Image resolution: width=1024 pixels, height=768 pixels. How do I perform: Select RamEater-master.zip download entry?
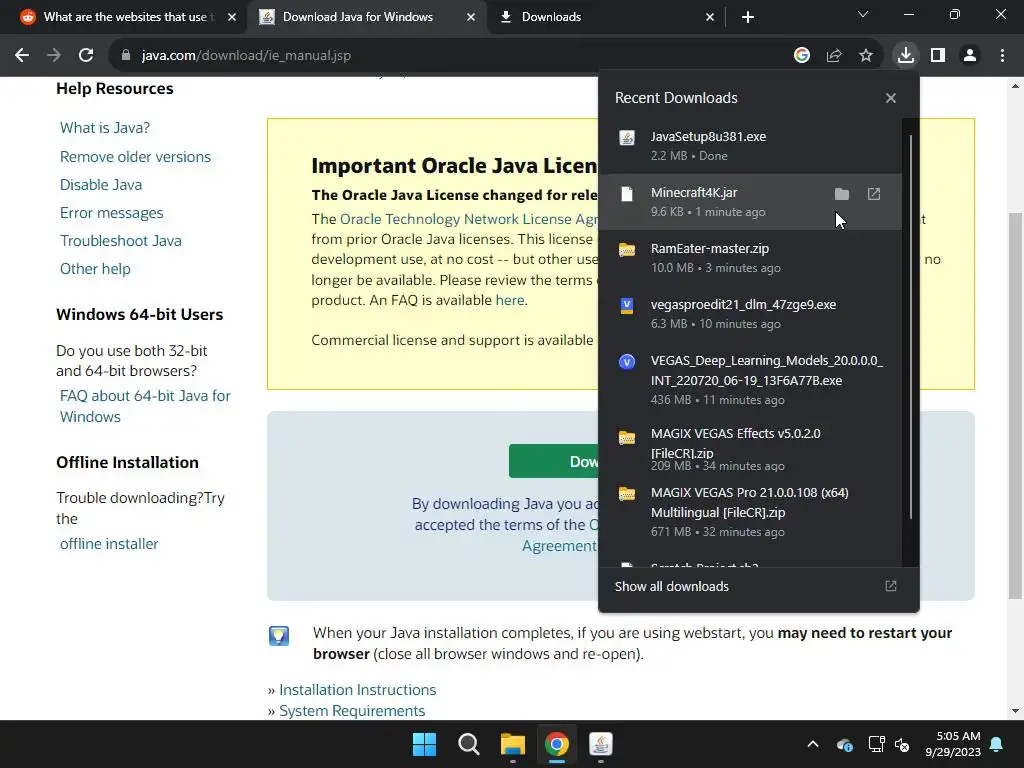pyautogui.click(x=750, y=258)
